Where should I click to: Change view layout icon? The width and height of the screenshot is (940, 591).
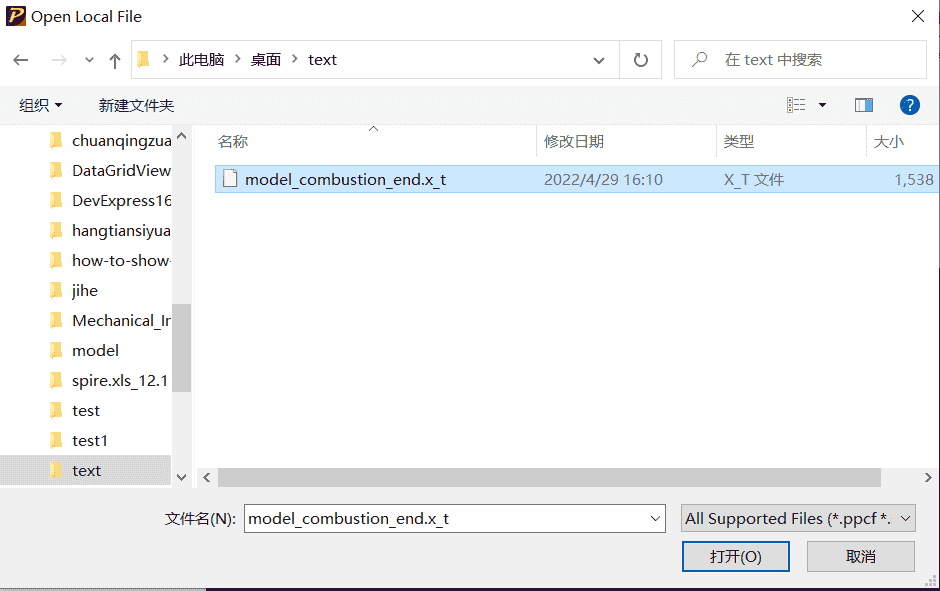click(x=796, y=105)
